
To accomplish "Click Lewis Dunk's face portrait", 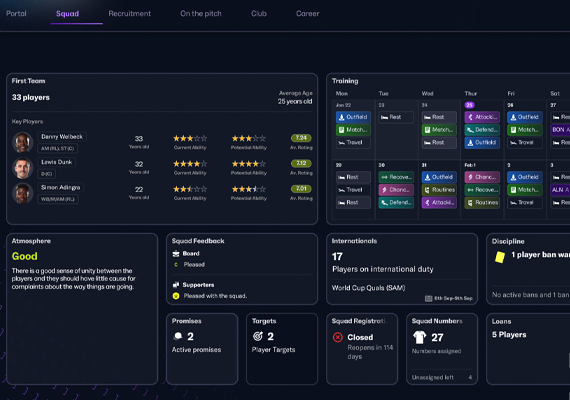I will click(23, 168).
